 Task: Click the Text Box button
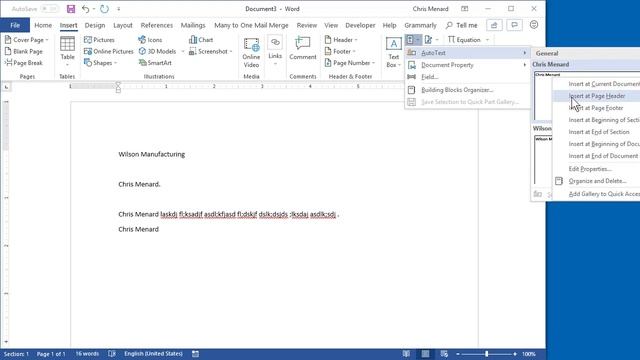(393, 52)
